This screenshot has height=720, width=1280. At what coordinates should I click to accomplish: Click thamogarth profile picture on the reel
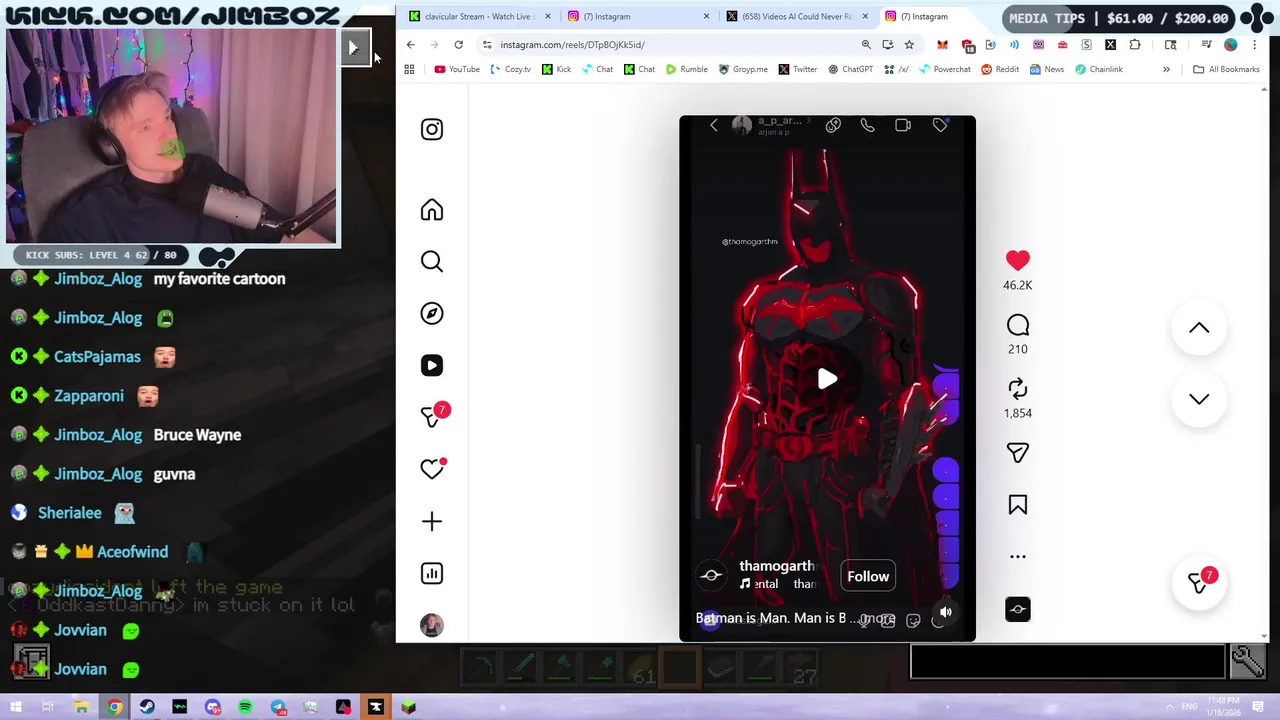(x=711, y=575)
